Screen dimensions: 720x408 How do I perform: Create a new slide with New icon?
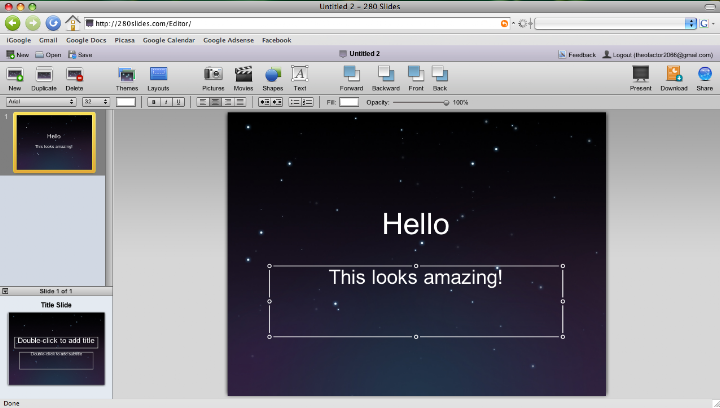tap(15, 78)
